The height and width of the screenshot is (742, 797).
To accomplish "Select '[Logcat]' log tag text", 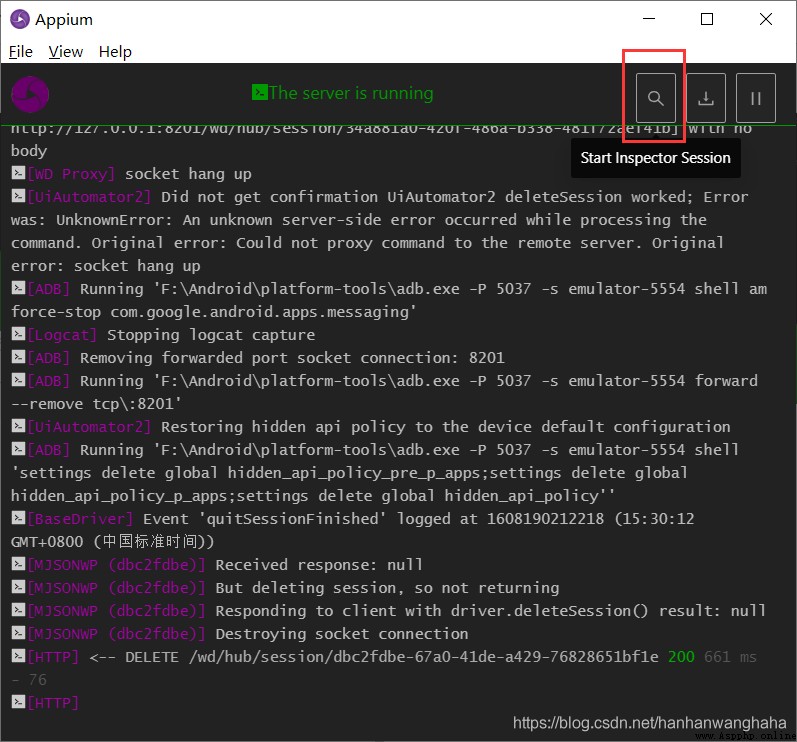I will (62, 335).
